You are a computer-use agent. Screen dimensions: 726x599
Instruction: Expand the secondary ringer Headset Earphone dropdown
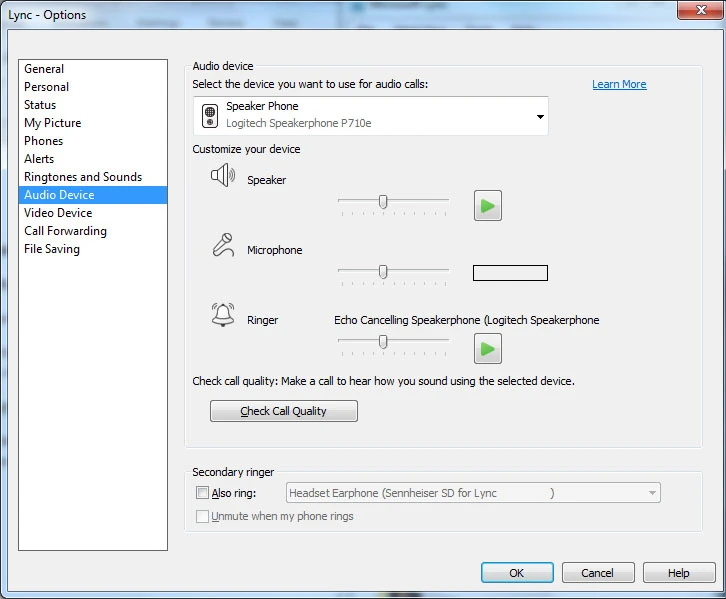652,493
